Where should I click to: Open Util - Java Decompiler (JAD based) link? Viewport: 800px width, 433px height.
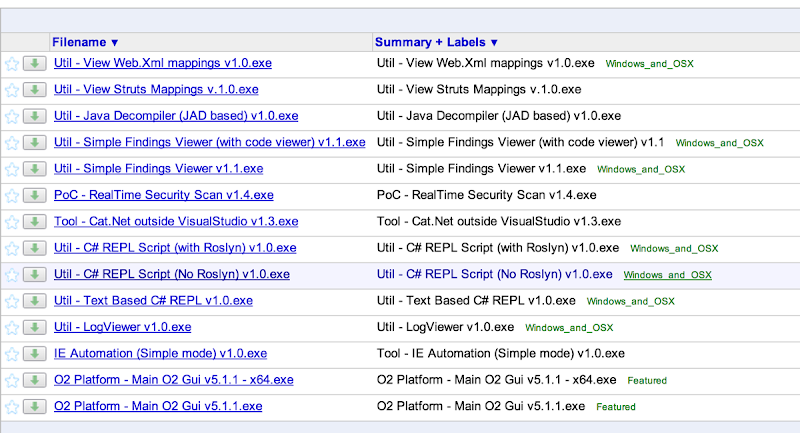tap(176, 116)
